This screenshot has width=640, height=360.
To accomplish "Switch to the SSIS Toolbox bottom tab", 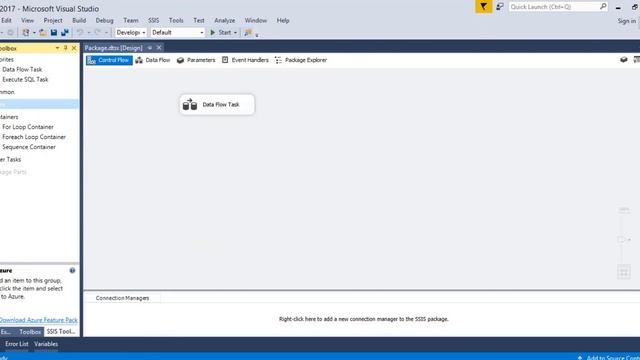I will point(61,332).
